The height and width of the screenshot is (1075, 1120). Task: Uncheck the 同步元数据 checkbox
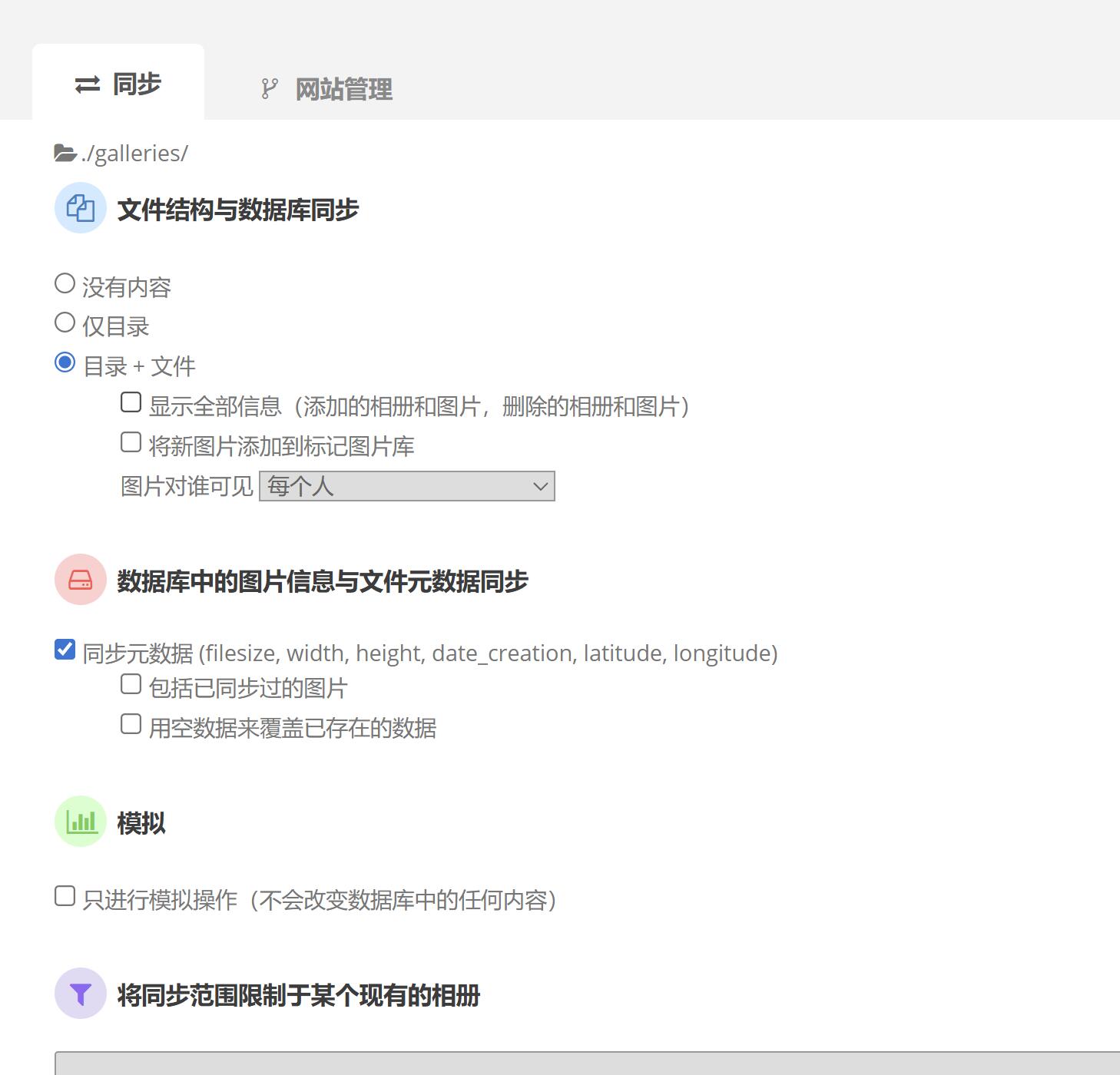click(65, 650)
